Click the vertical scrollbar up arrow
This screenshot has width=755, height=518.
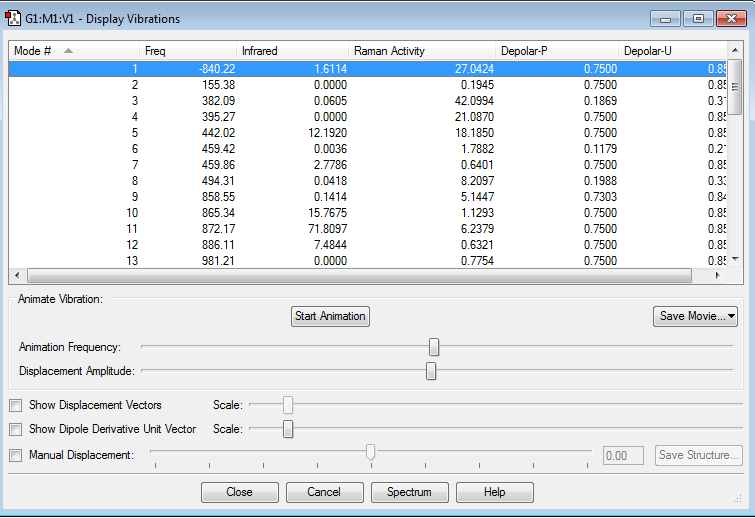pos(735,50)
